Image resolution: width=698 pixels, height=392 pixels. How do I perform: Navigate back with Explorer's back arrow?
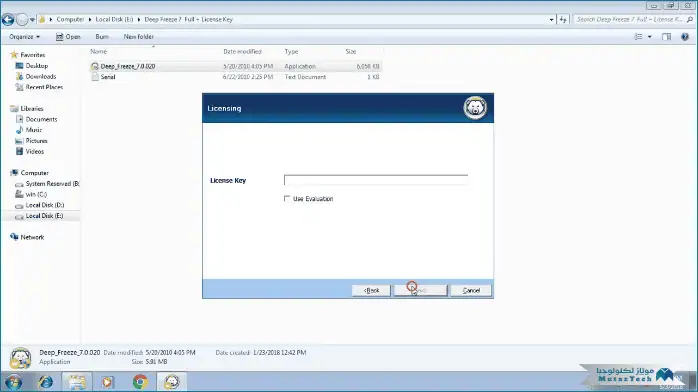[x=8, y=20]
